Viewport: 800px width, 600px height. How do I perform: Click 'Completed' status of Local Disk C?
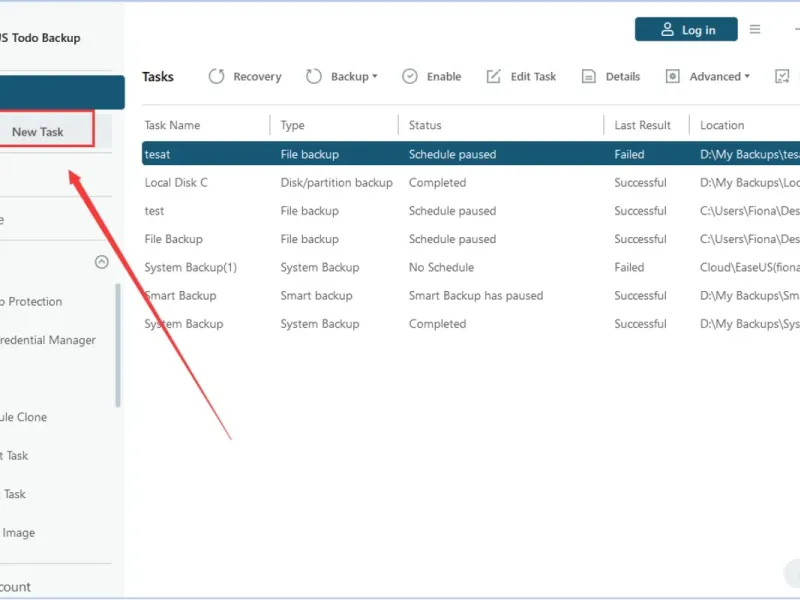(437, 183)
